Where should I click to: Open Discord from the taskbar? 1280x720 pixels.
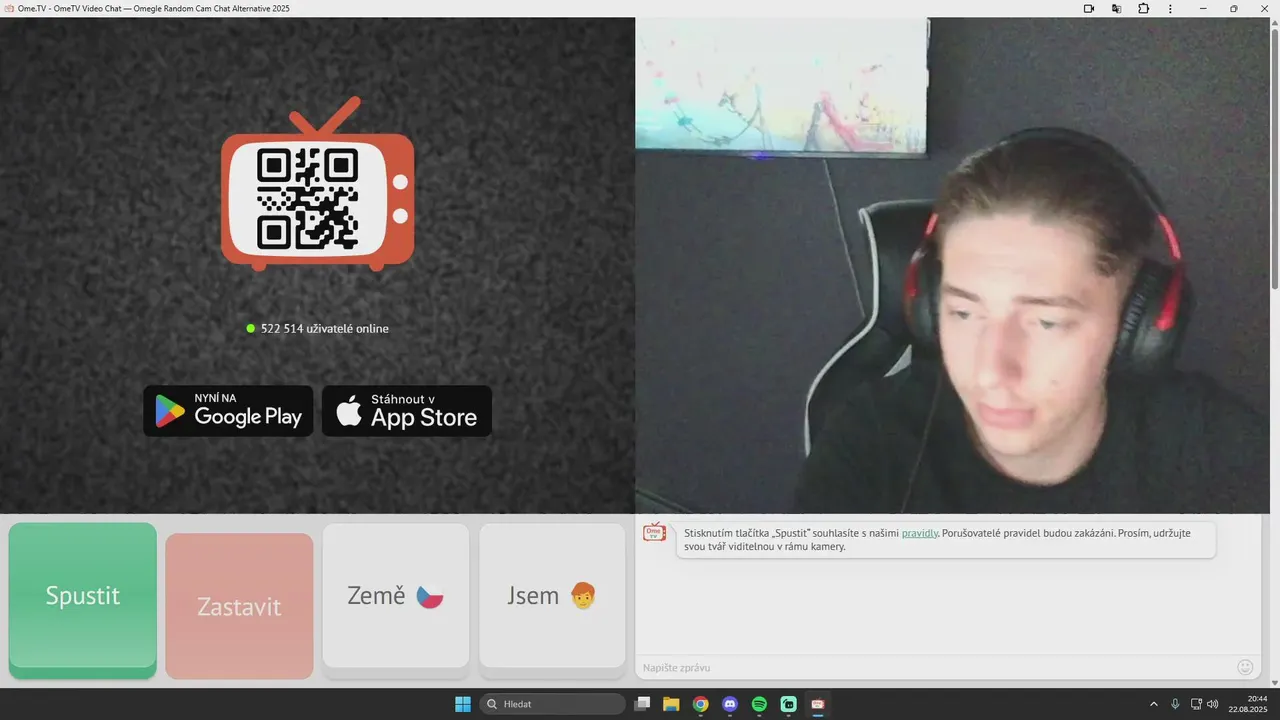pyautogui.click(x=730, y=704)
